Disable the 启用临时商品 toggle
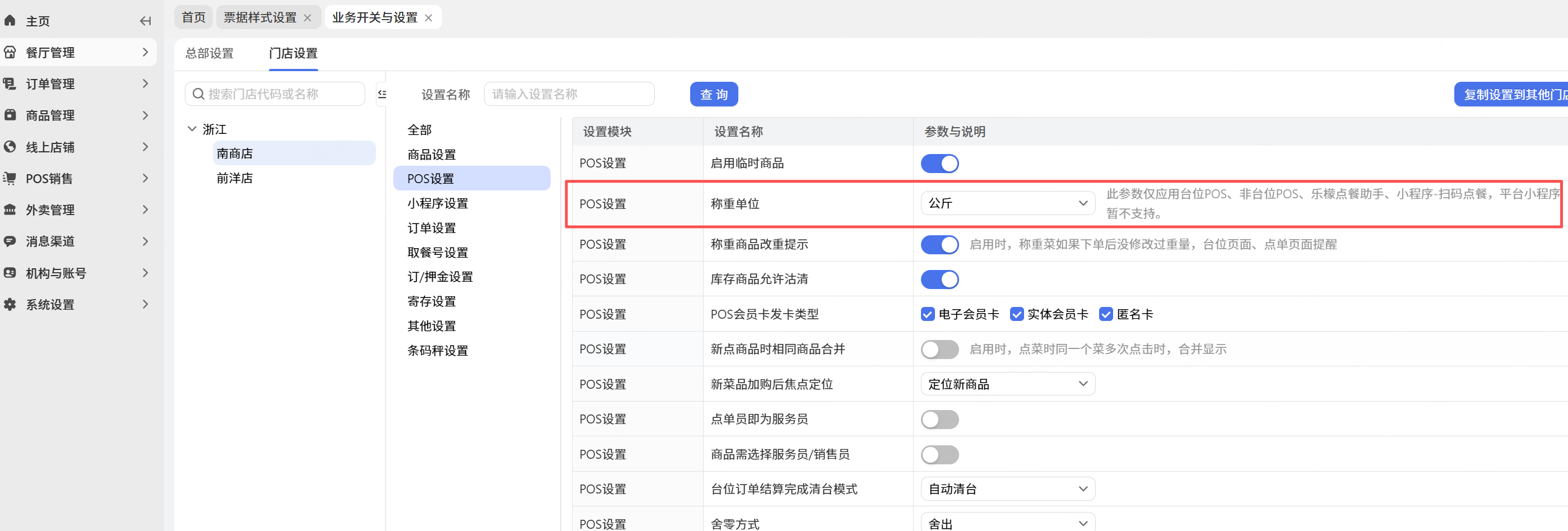Image resolution: width=1568 pixels, height=531 pixels. coord(939,163)
